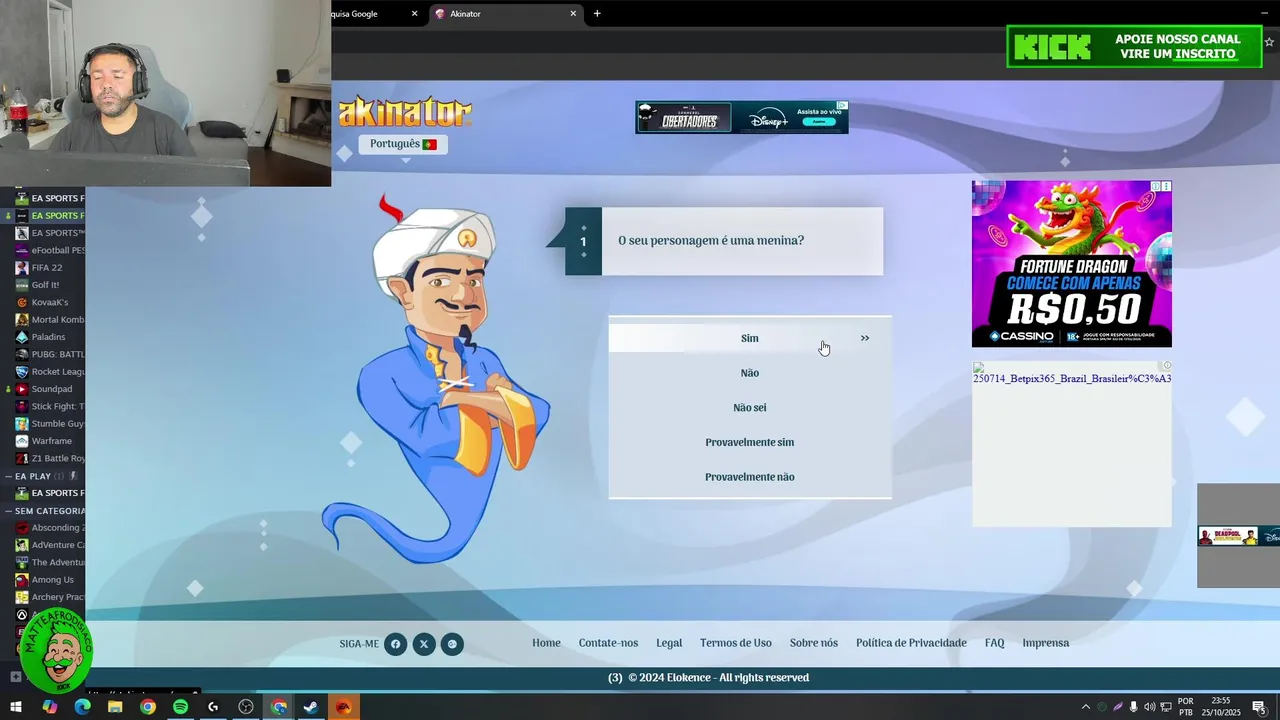Choose the 'Não sei' answer

pos(749,408)
